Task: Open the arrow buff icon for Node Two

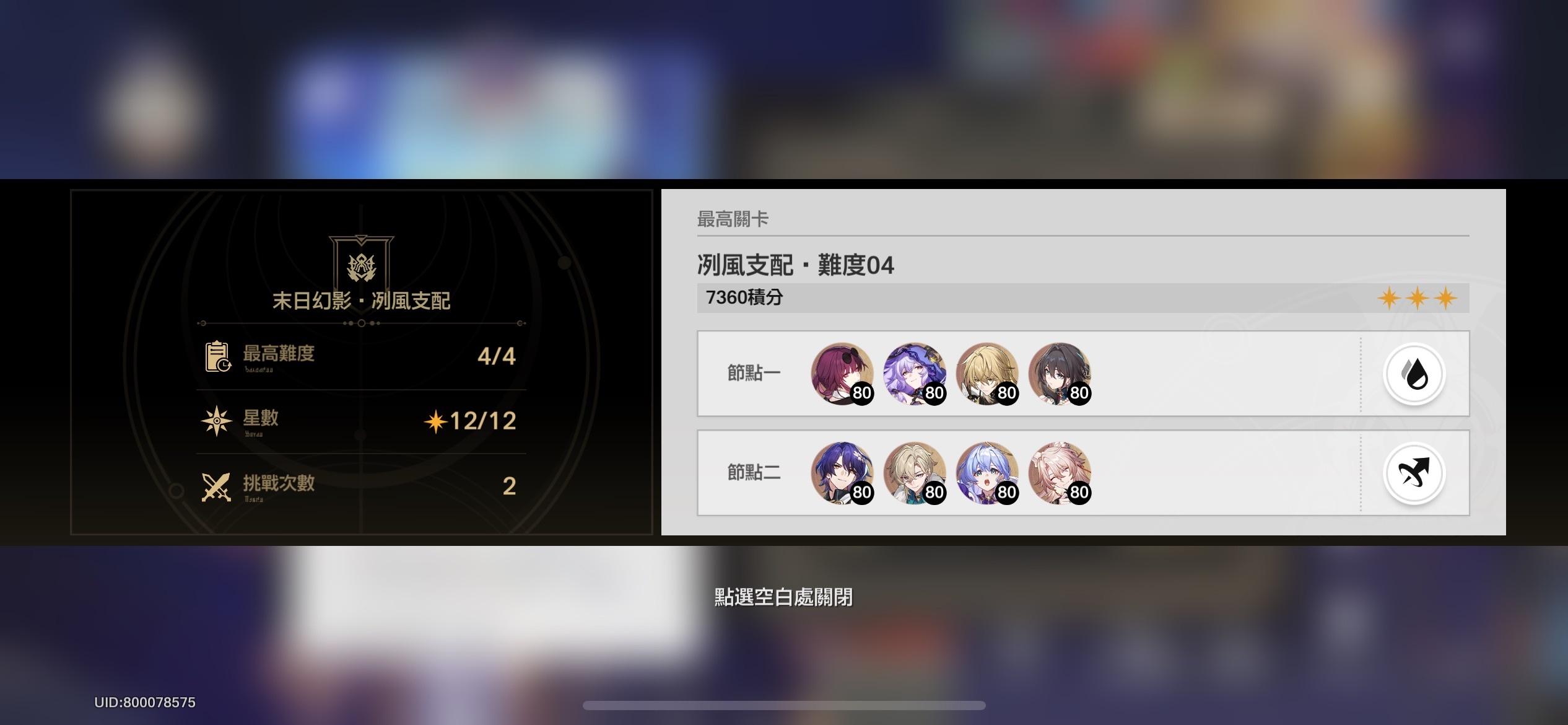Action: click(x=1414, y=473)
